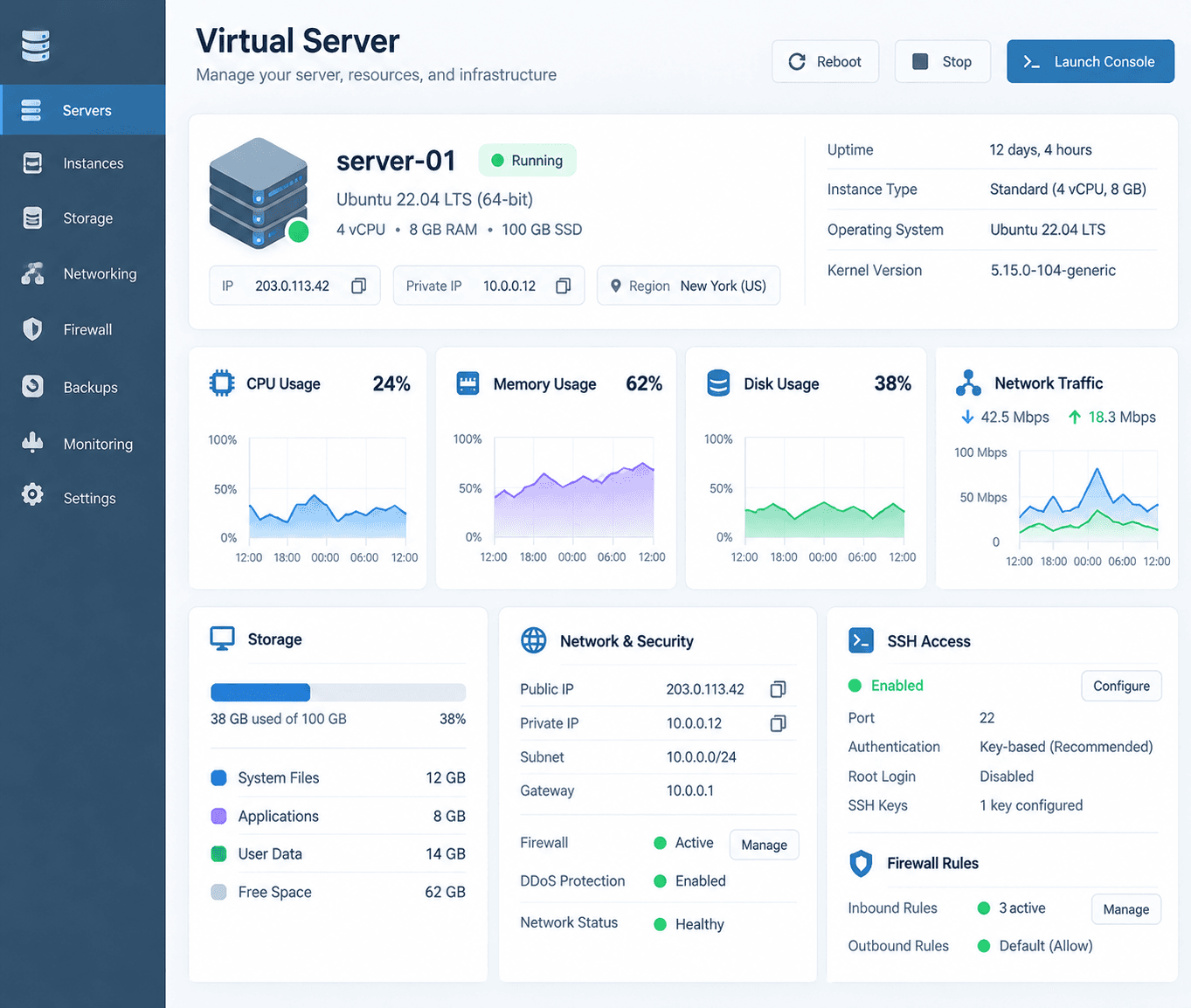Click the User Data green color swatch
Image resolution: width=1191 pixels, height=1008 pixels.
[x=219, y=853]
